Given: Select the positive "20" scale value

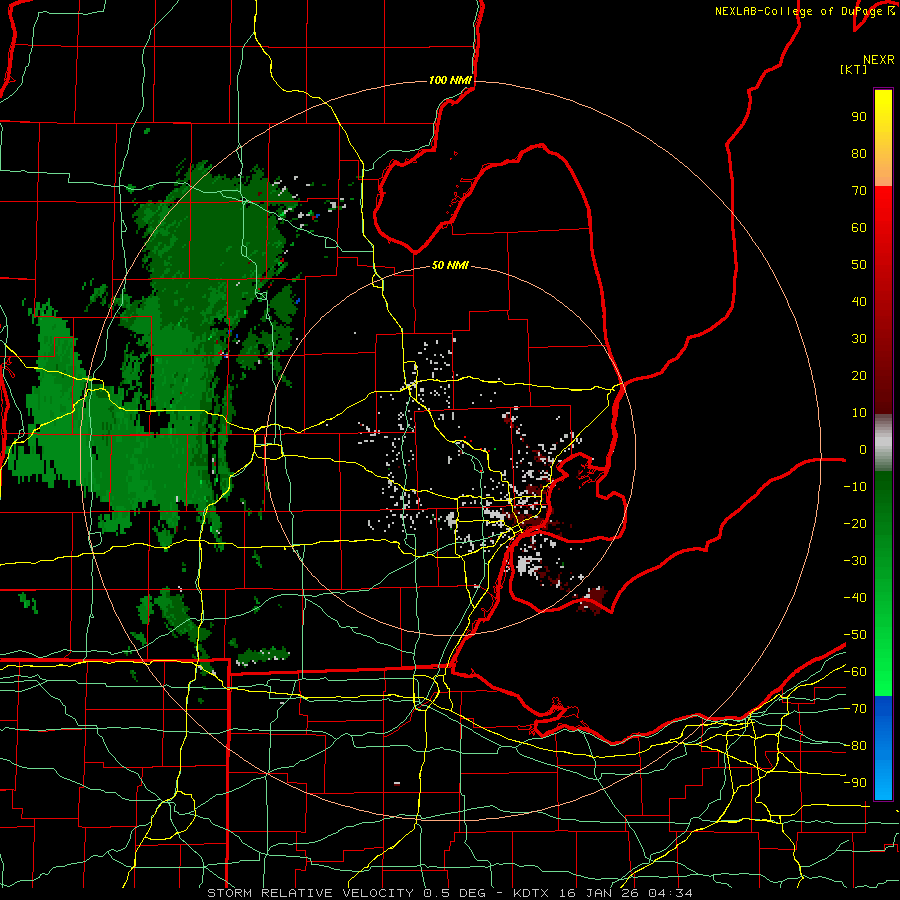Looking at the screenshot, I should (x=859, y=375).
